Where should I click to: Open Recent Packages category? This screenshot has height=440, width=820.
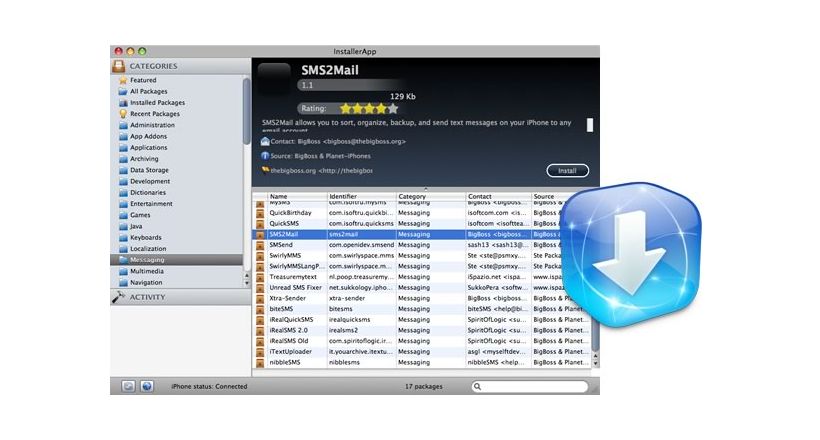coord(155,114)
